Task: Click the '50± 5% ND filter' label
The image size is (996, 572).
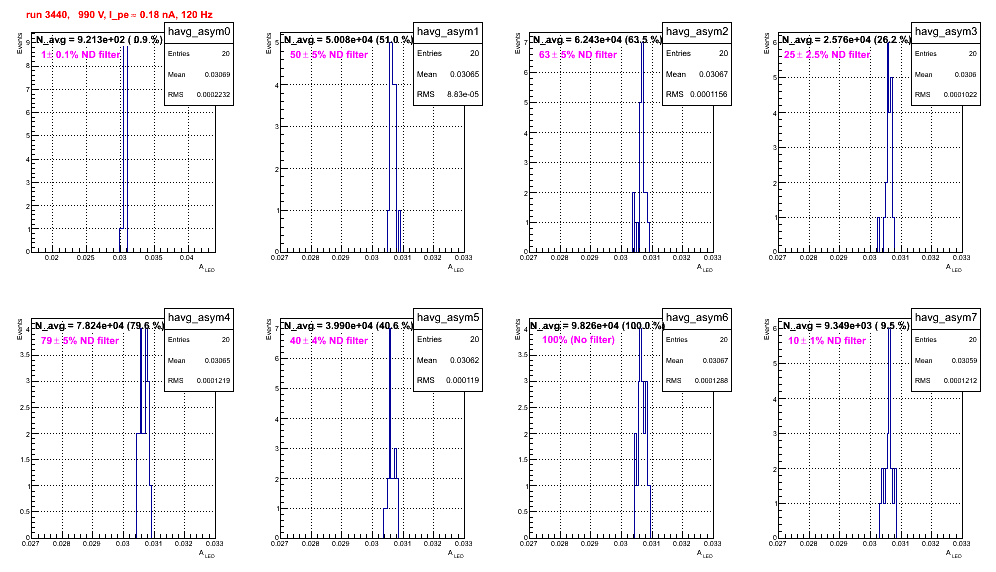Action: pos(329,55)
